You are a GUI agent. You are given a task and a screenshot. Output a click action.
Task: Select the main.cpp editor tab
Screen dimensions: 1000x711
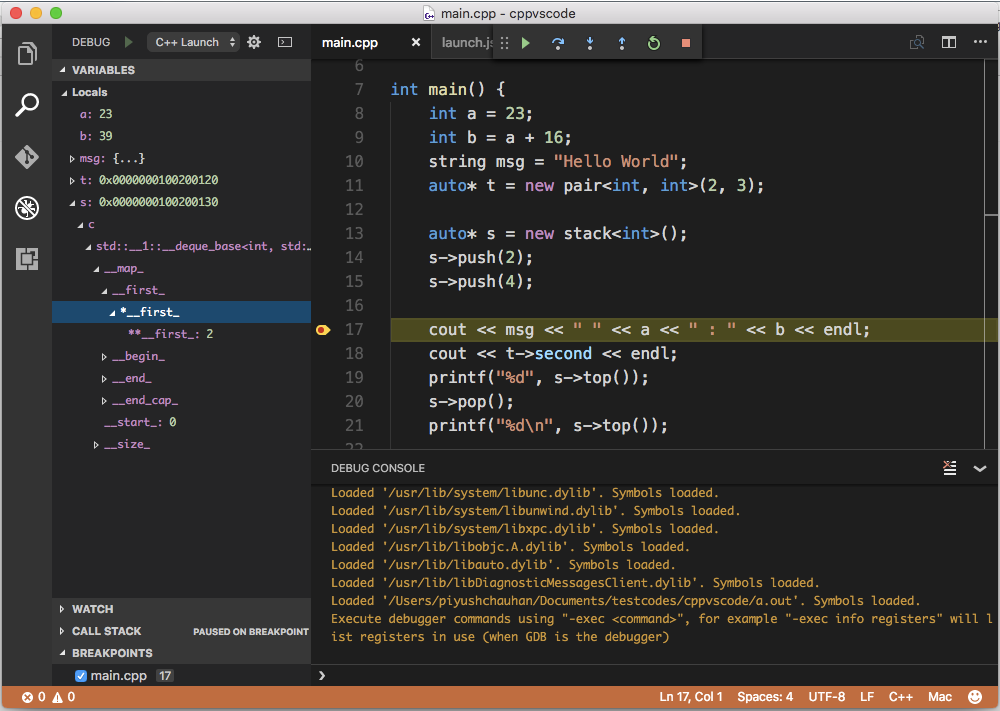(349, 43)
